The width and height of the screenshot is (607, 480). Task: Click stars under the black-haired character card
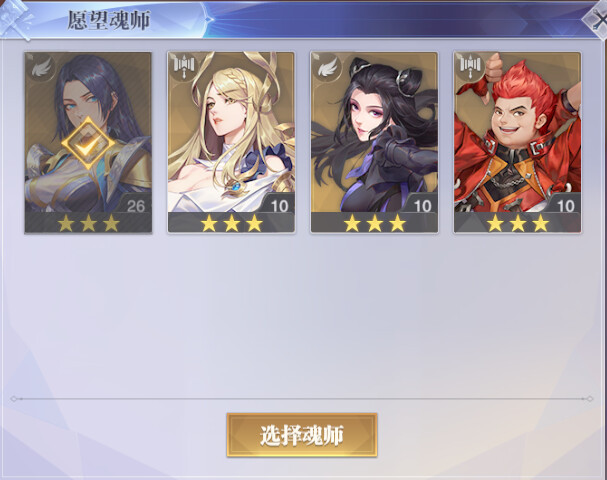[375, 223]
